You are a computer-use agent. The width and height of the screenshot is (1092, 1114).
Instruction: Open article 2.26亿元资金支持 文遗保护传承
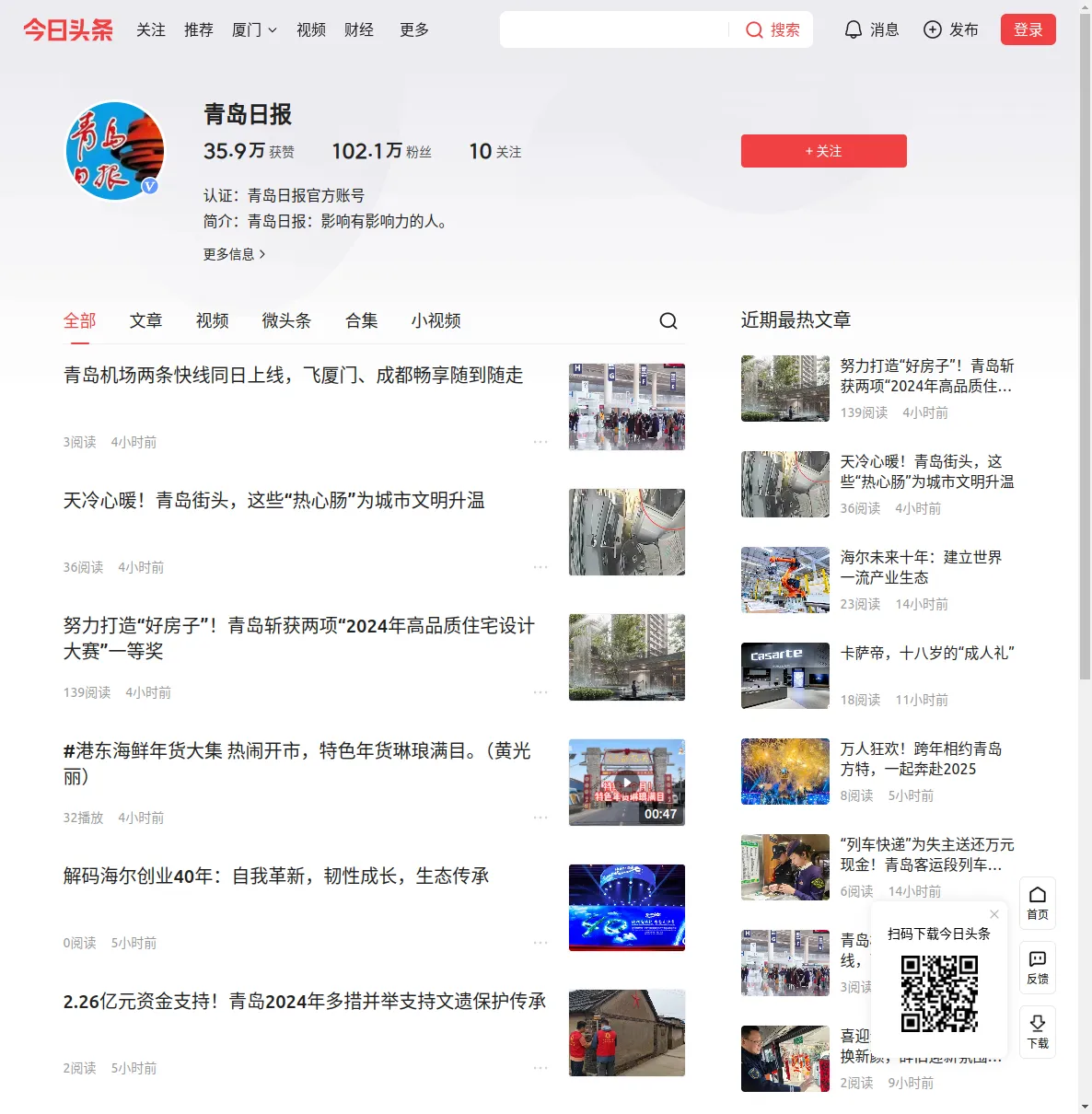pyautogui.click(x=305, y=1002)
